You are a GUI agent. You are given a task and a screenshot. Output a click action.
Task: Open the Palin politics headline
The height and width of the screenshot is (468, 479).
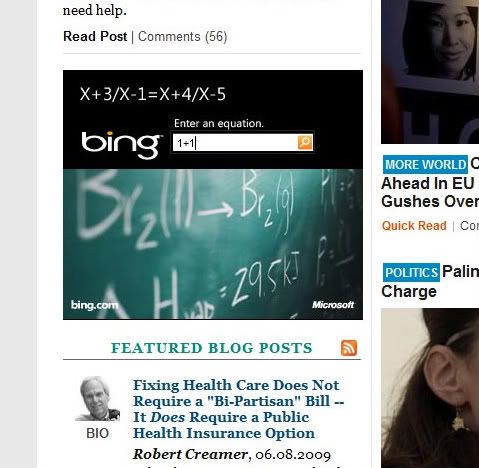[430, 282]
